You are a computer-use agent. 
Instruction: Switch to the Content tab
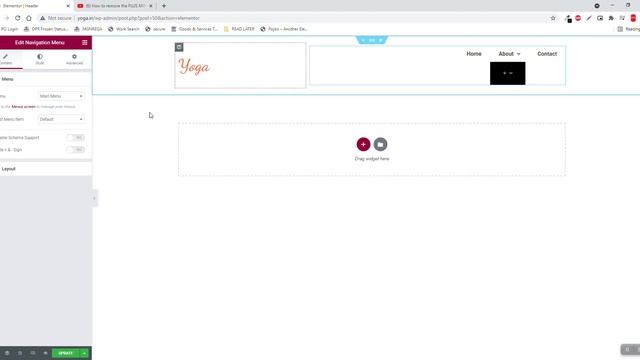coord(7,60)
